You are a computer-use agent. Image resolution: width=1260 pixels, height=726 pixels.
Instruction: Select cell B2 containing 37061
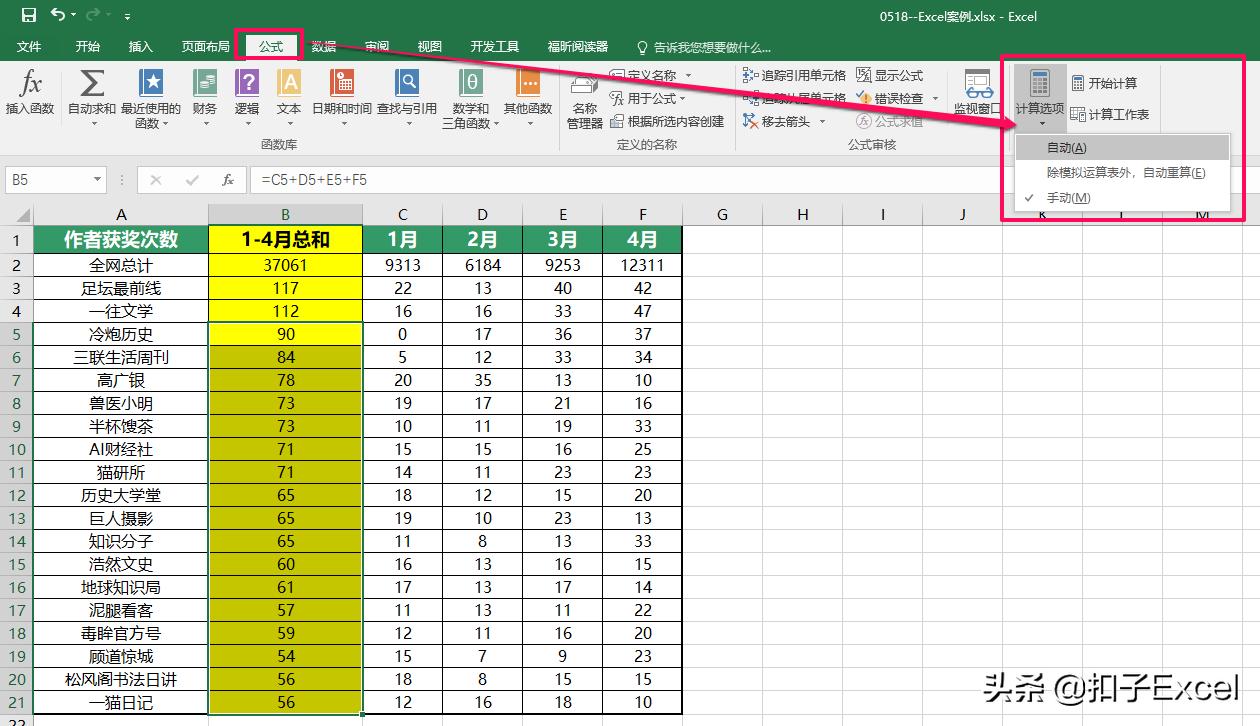pos(285,263)
